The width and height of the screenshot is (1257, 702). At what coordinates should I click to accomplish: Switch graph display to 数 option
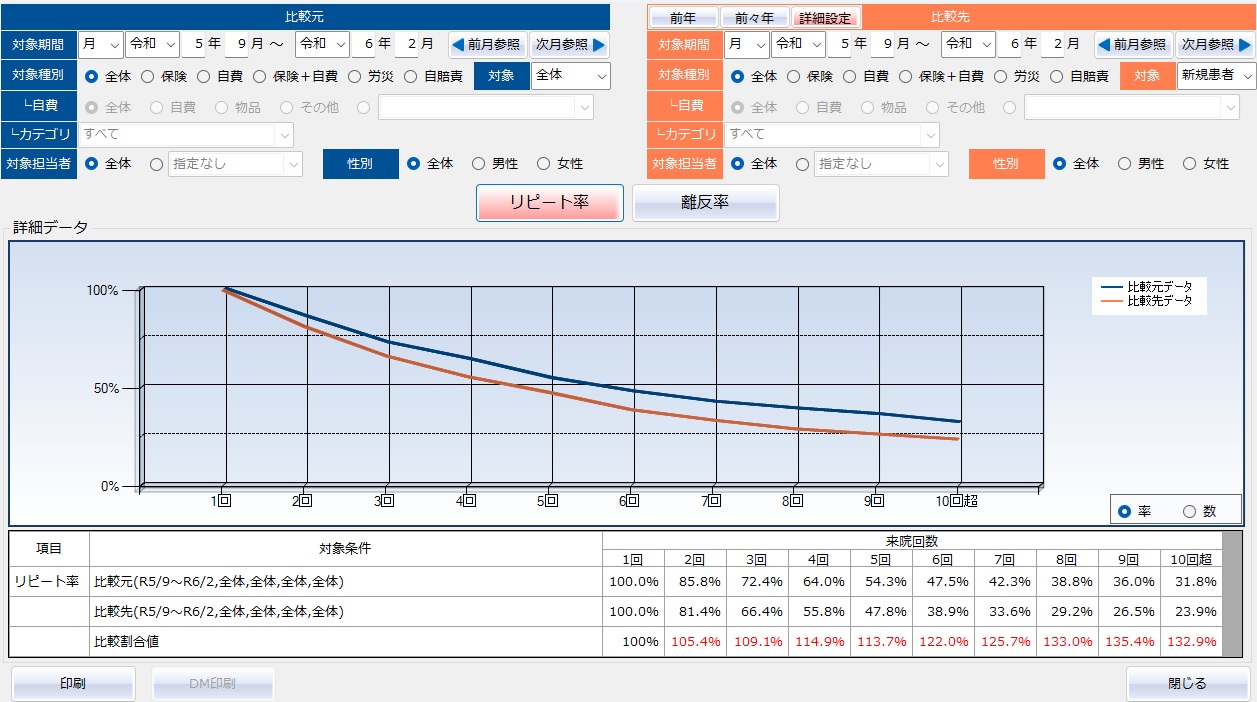pos(1190,511)
